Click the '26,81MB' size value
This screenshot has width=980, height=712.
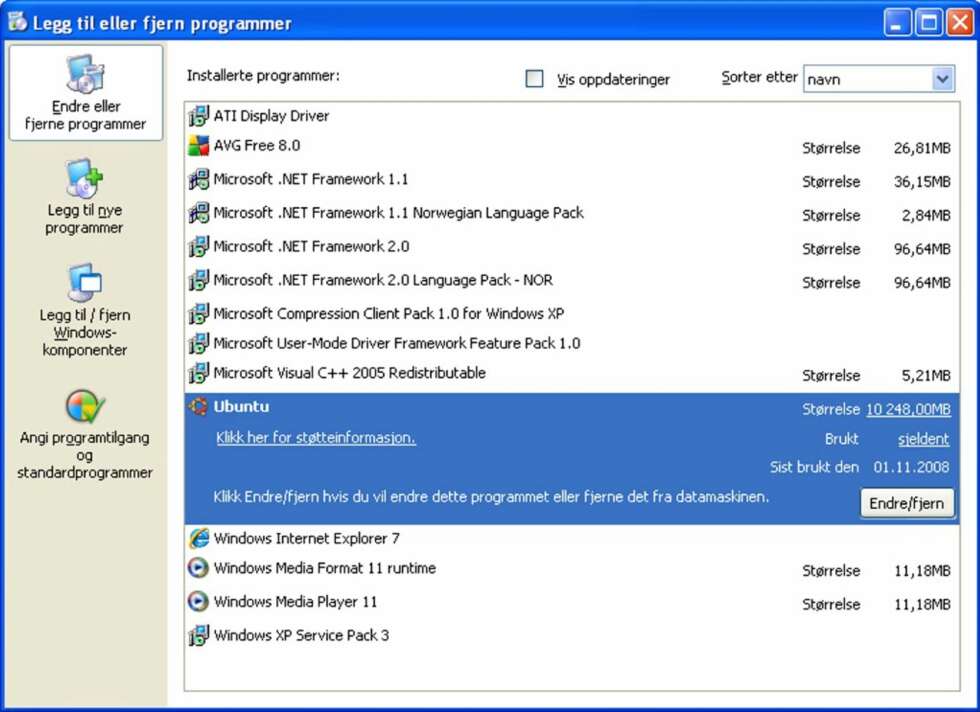pyautogui.click(x=922, y=148)
